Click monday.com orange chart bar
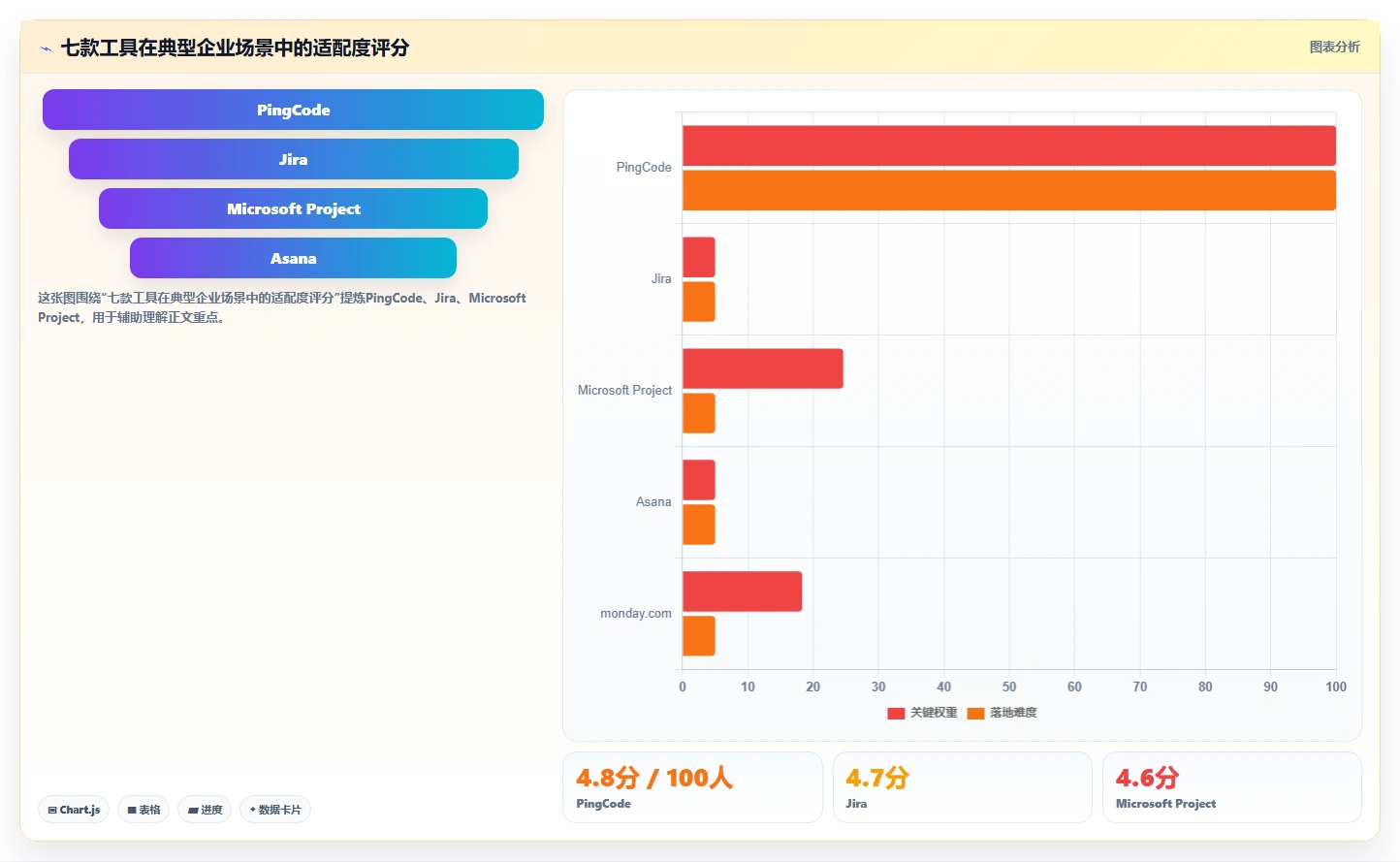Viewport: 1400px width, 862px height. click(699, 636)
